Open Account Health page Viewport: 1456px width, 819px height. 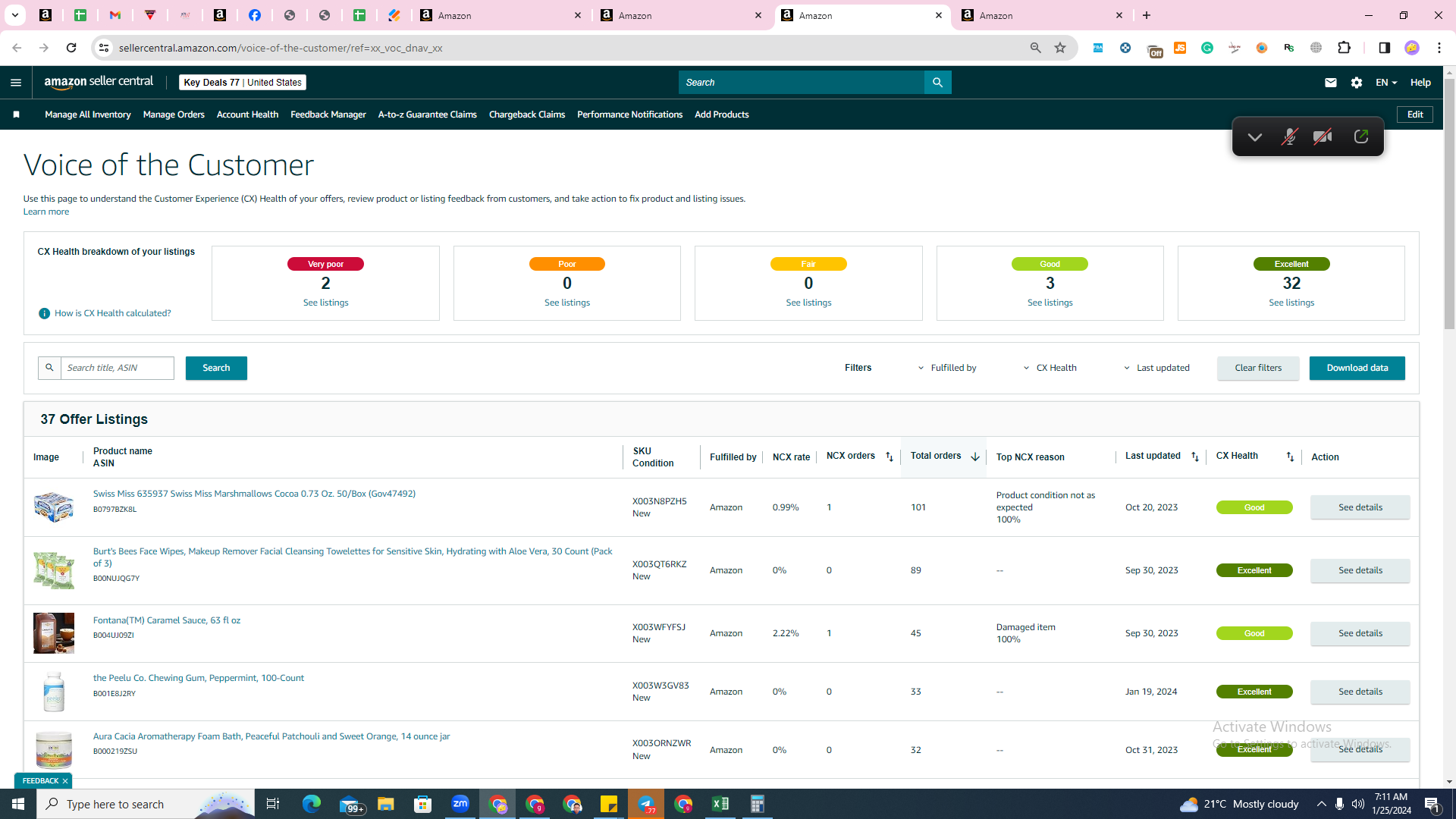pos(247,115)
